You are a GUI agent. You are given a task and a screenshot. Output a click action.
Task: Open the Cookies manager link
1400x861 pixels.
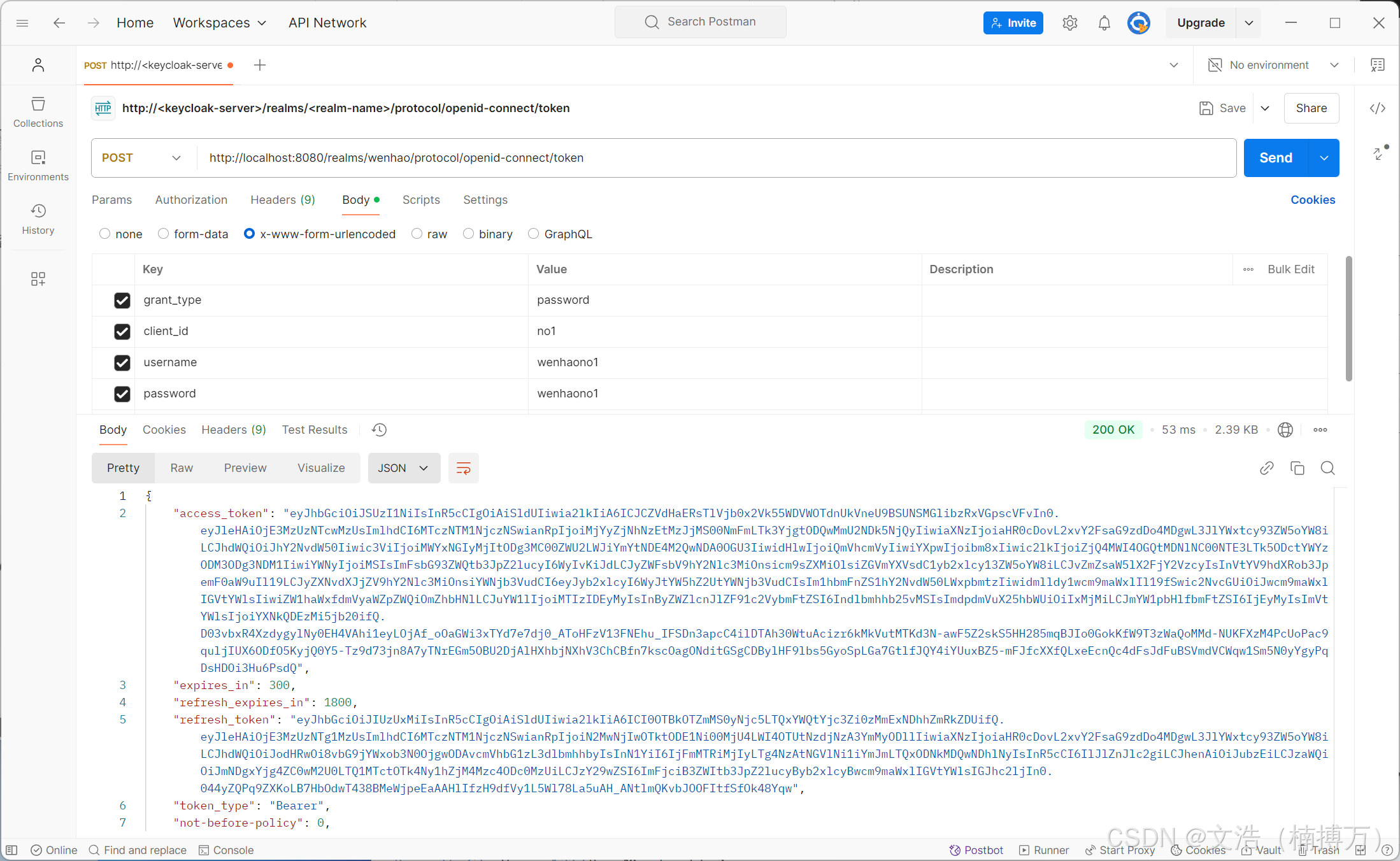click(x=1312, y=199)
